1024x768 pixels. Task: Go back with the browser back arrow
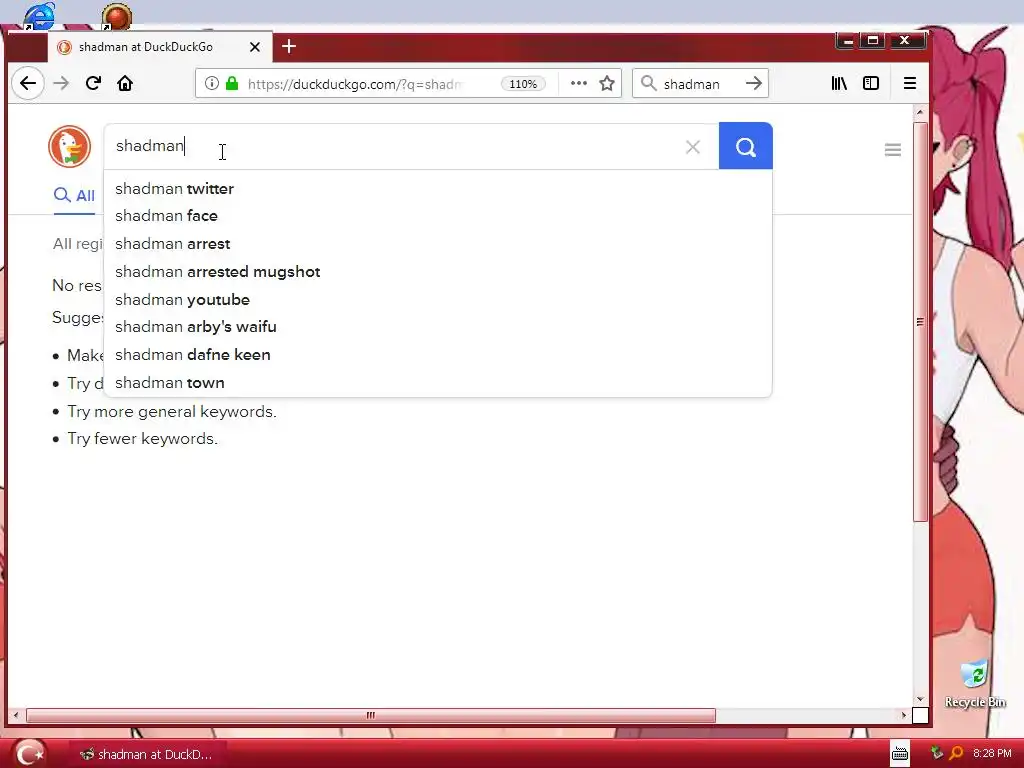point(27,84)
